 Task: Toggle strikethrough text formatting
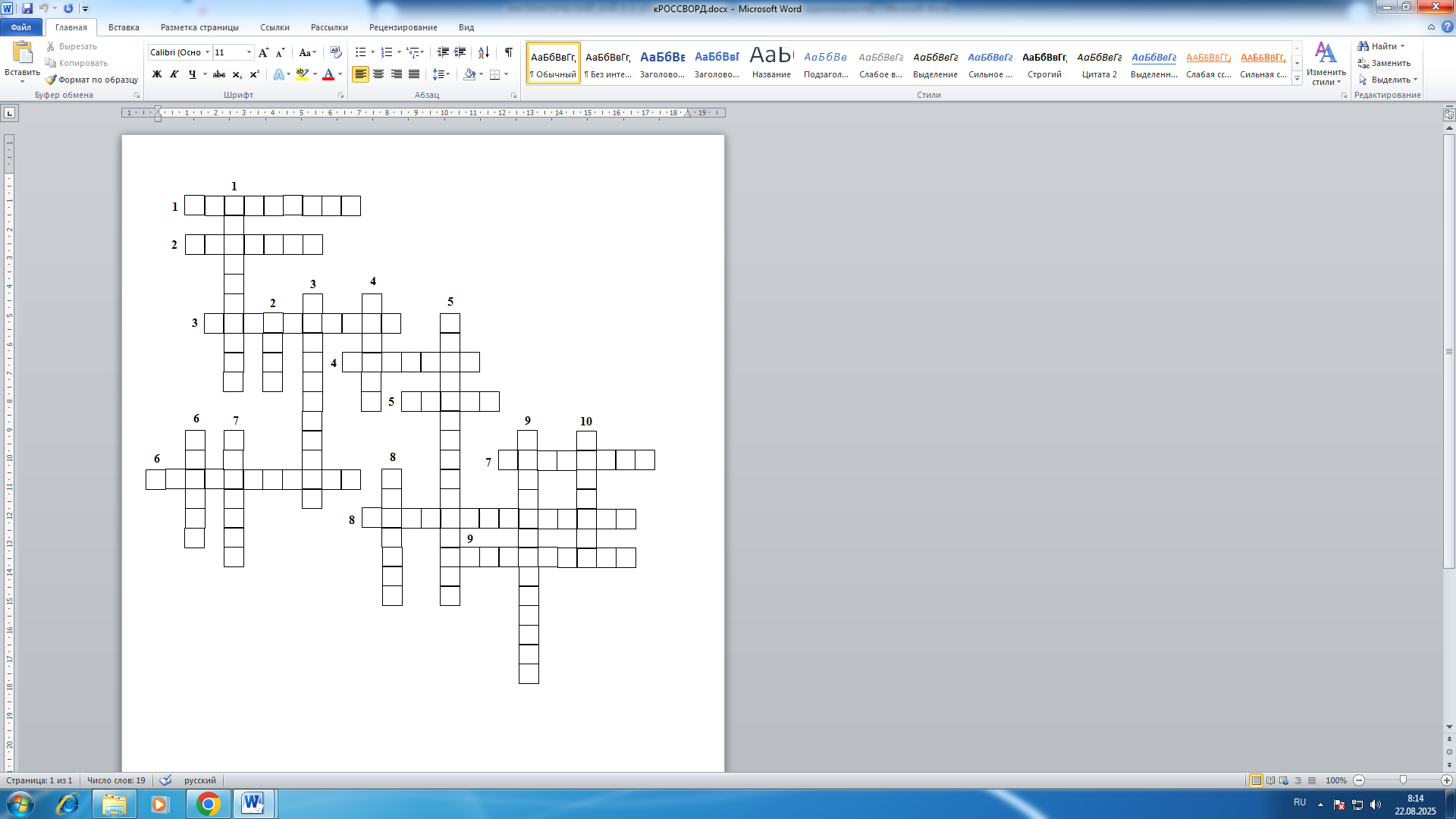coord(219,74)
